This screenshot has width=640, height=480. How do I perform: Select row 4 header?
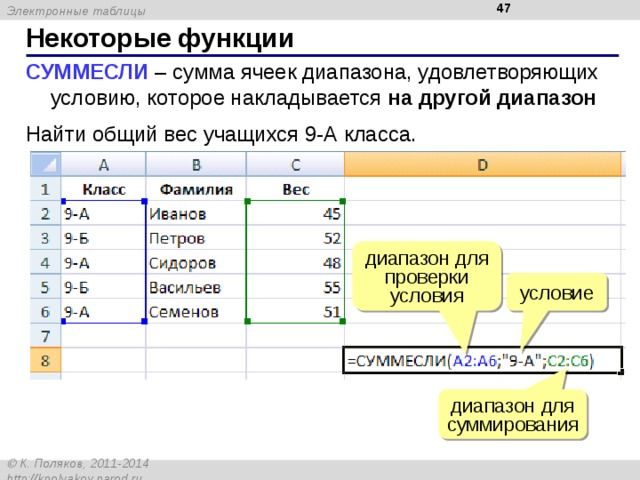point(46,262)
